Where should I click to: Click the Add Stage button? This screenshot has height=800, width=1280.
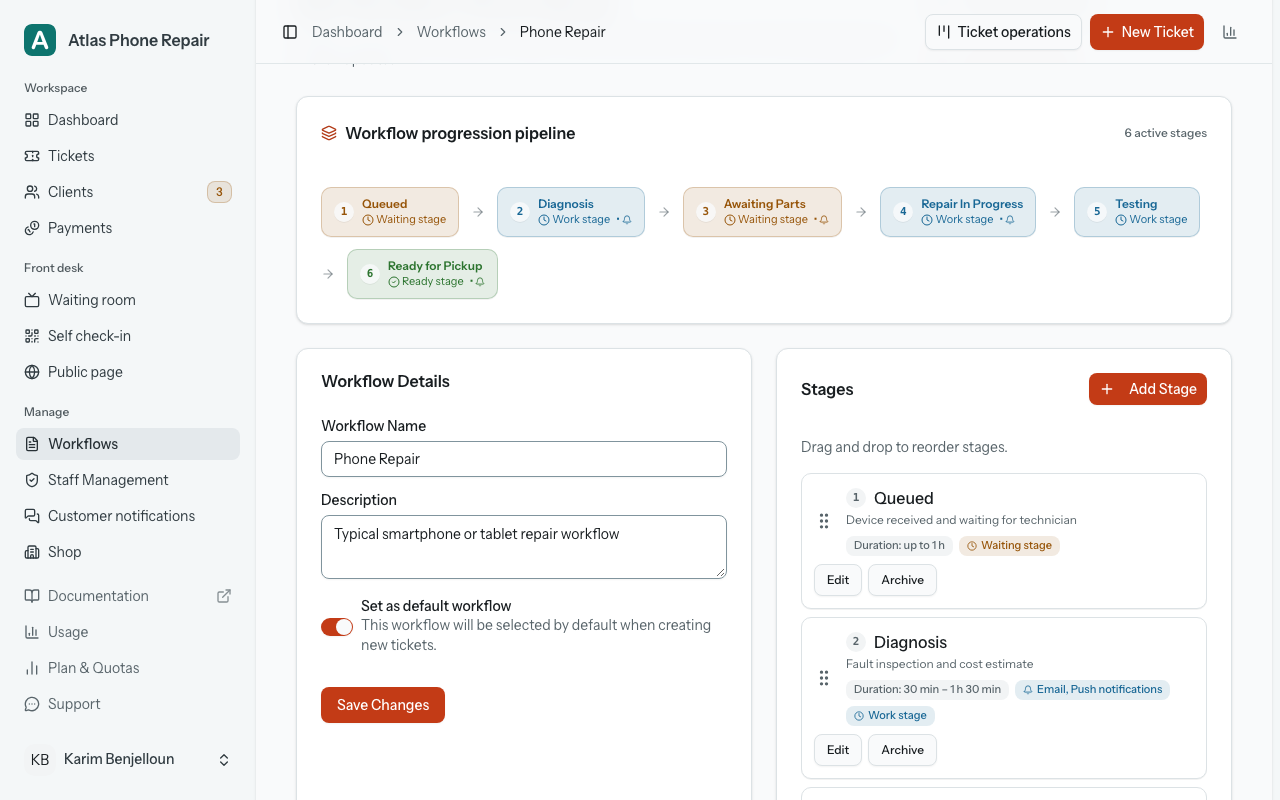pos(1148,389)
